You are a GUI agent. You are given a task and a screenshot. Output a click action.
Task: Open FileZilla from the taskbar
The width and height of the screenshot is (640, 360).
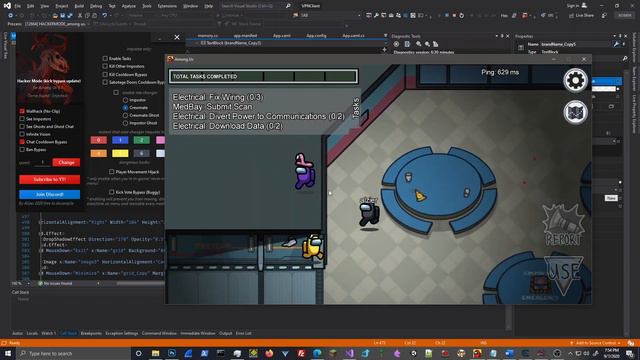(301, 353)
